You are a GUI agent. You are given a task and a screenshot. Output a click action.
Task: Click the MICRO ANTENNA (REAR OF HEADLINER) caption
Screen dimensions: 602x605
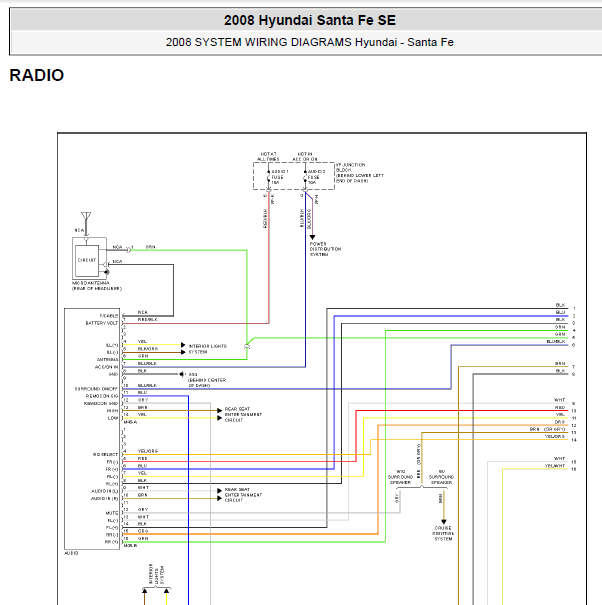pyautogui.click(x=97, y=286)
